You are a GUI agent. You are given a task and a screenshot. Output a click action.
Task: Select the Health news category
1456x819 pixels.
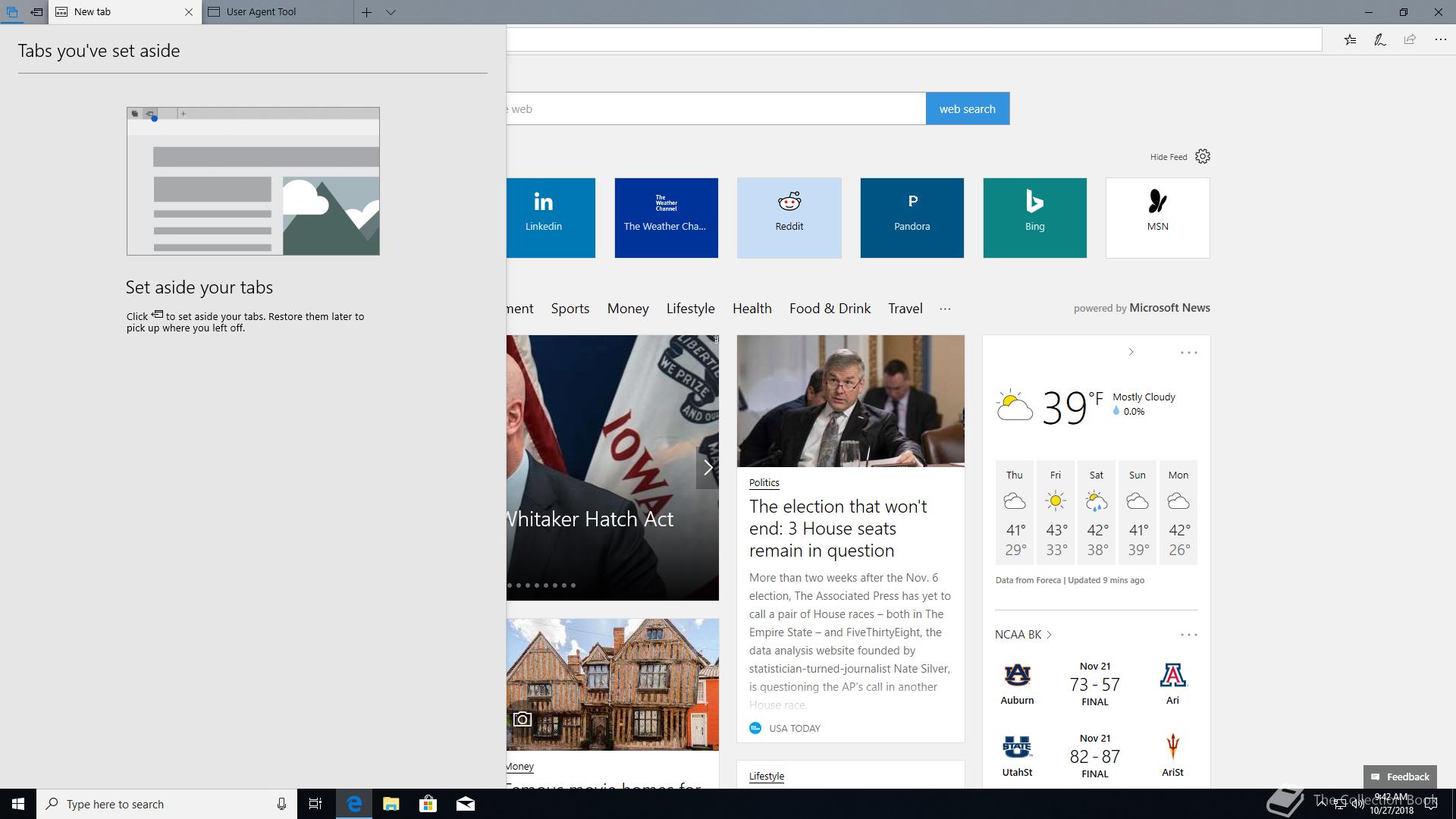752,309
